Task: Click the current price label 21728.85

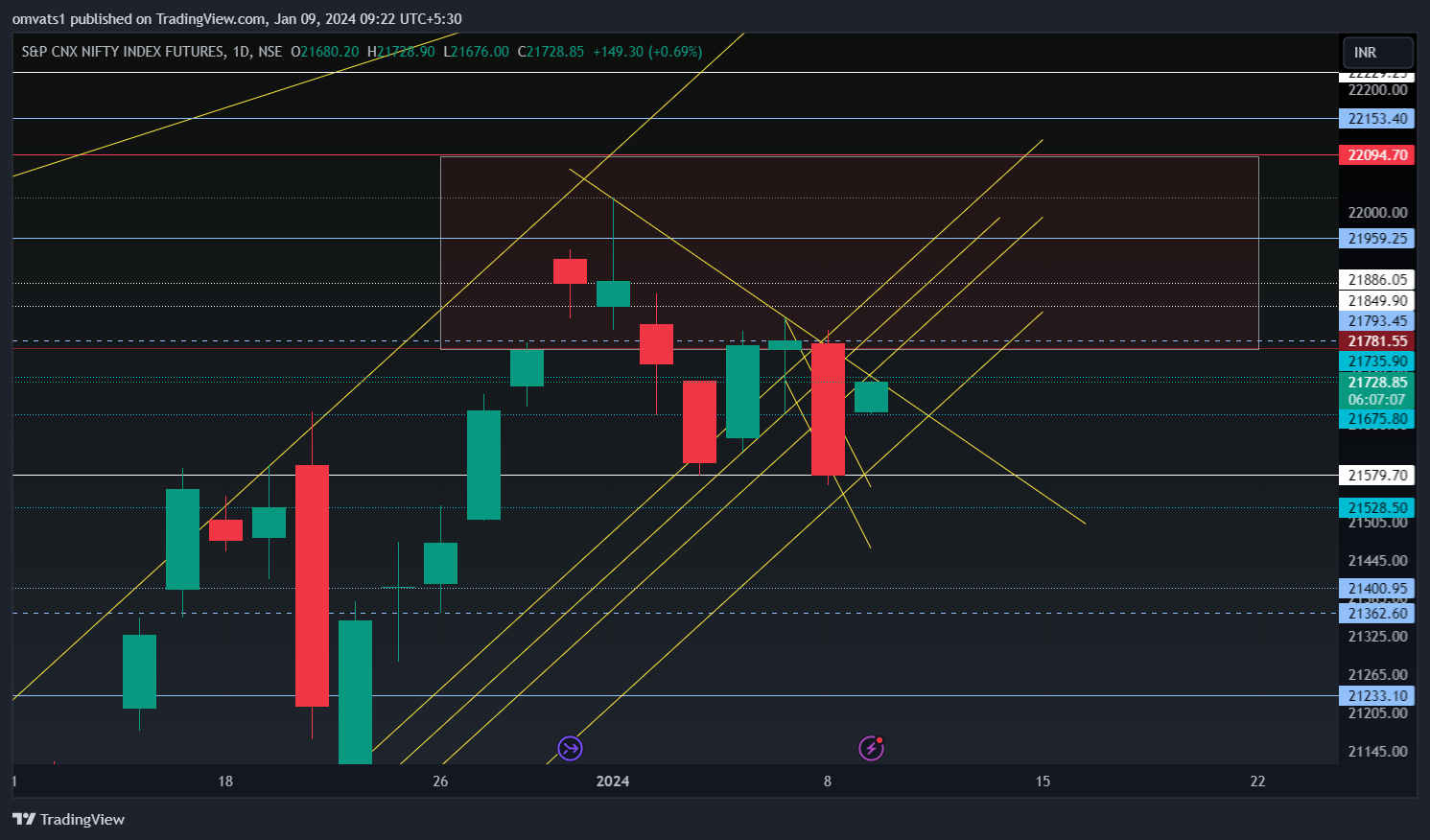Action: pos(1377,383)
